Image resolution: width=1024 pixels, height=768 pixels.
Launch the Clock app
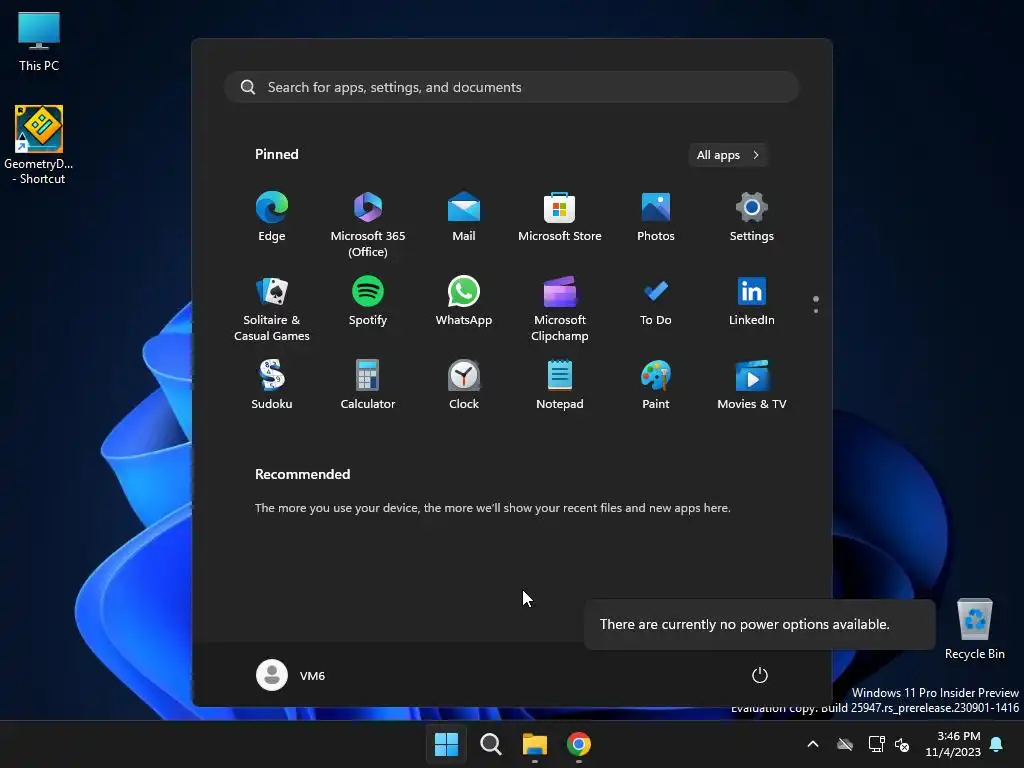tap(464, 385)
